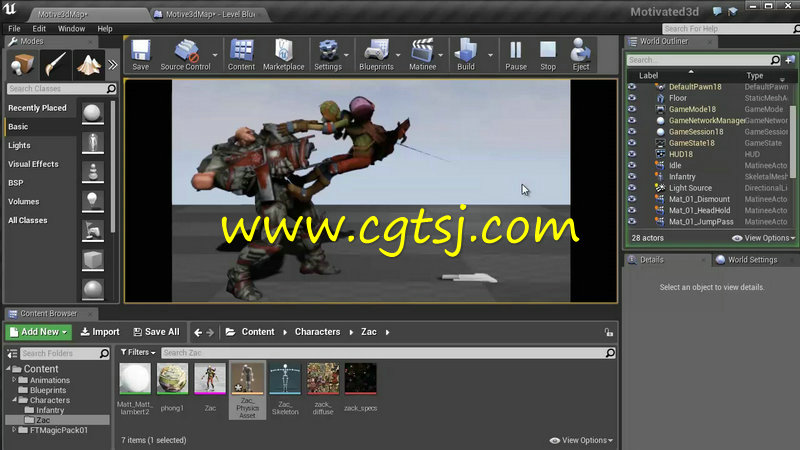
Task: Click the Save toolbar icon
Action: 140,54
